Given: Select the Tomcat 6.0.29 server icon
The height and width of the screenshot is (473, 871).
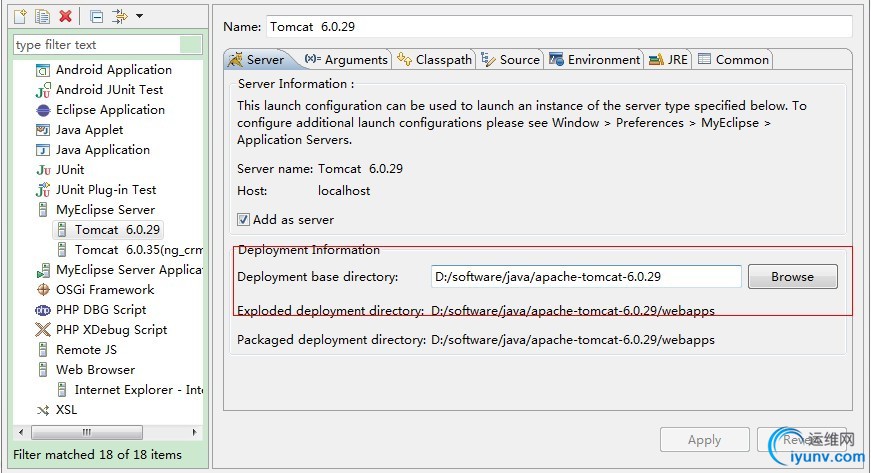Looking at the screenshot, I should (x=62, y=230).
